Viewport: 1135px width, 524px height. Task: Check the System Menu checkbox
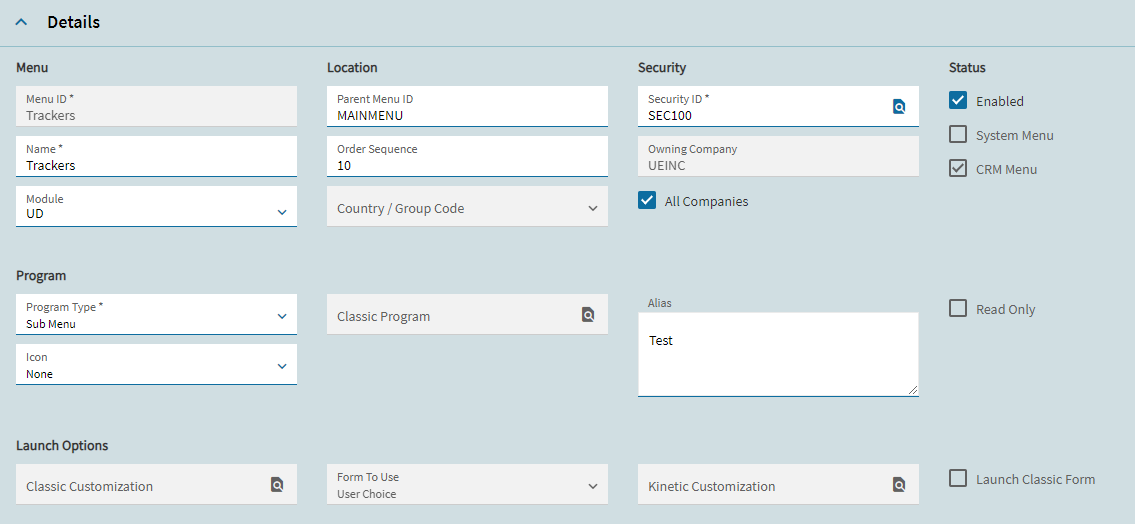(x=958, y=135)
